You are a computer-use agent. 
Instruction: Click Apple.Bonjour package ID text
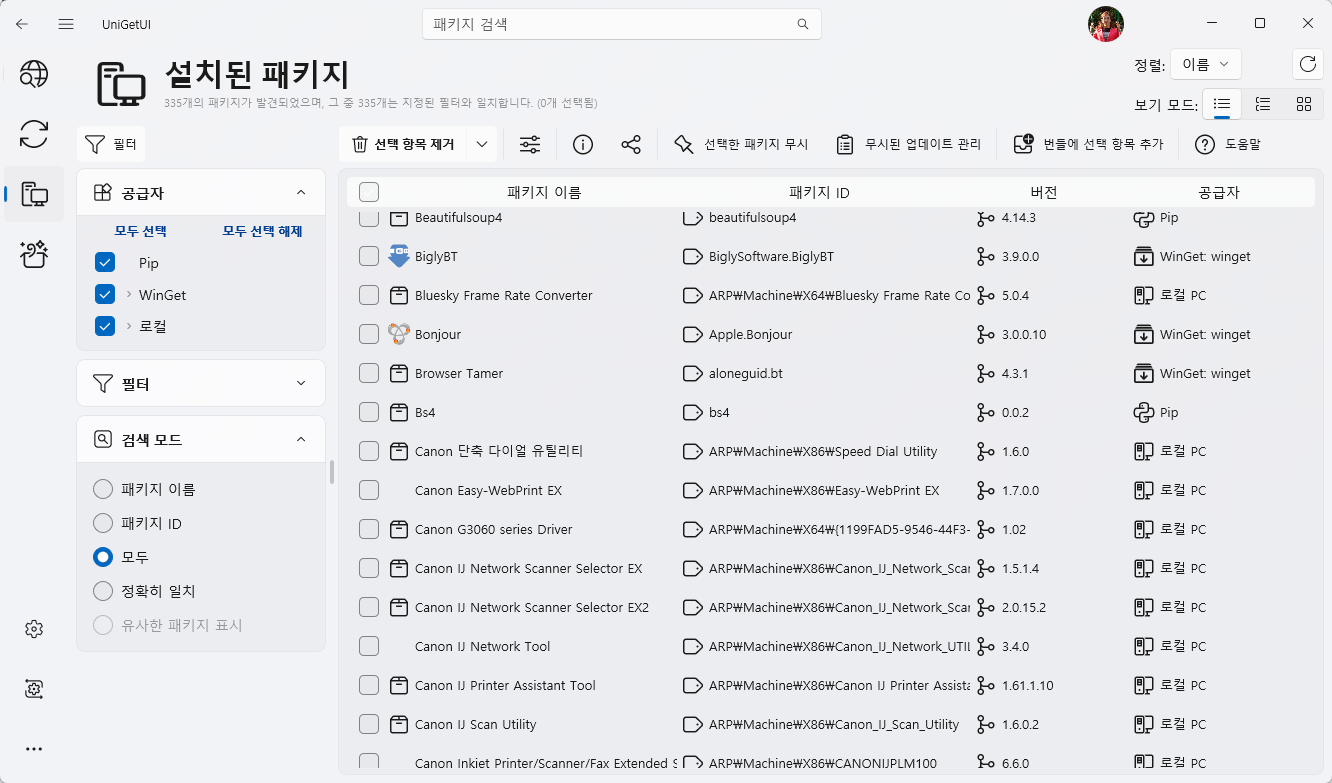(750, 335)
